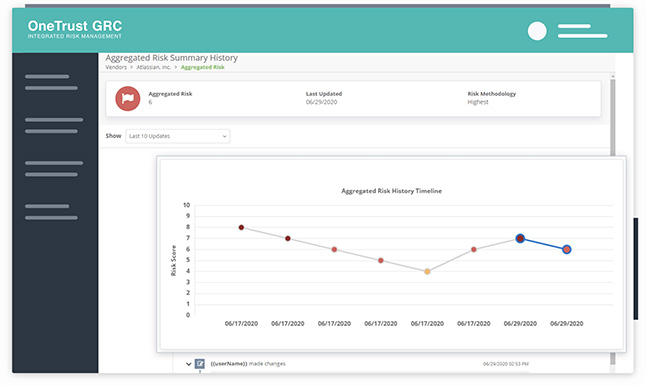Click the OneTrust GRC logo
This screenshot has width=650, height=386.
pos(75,29)
